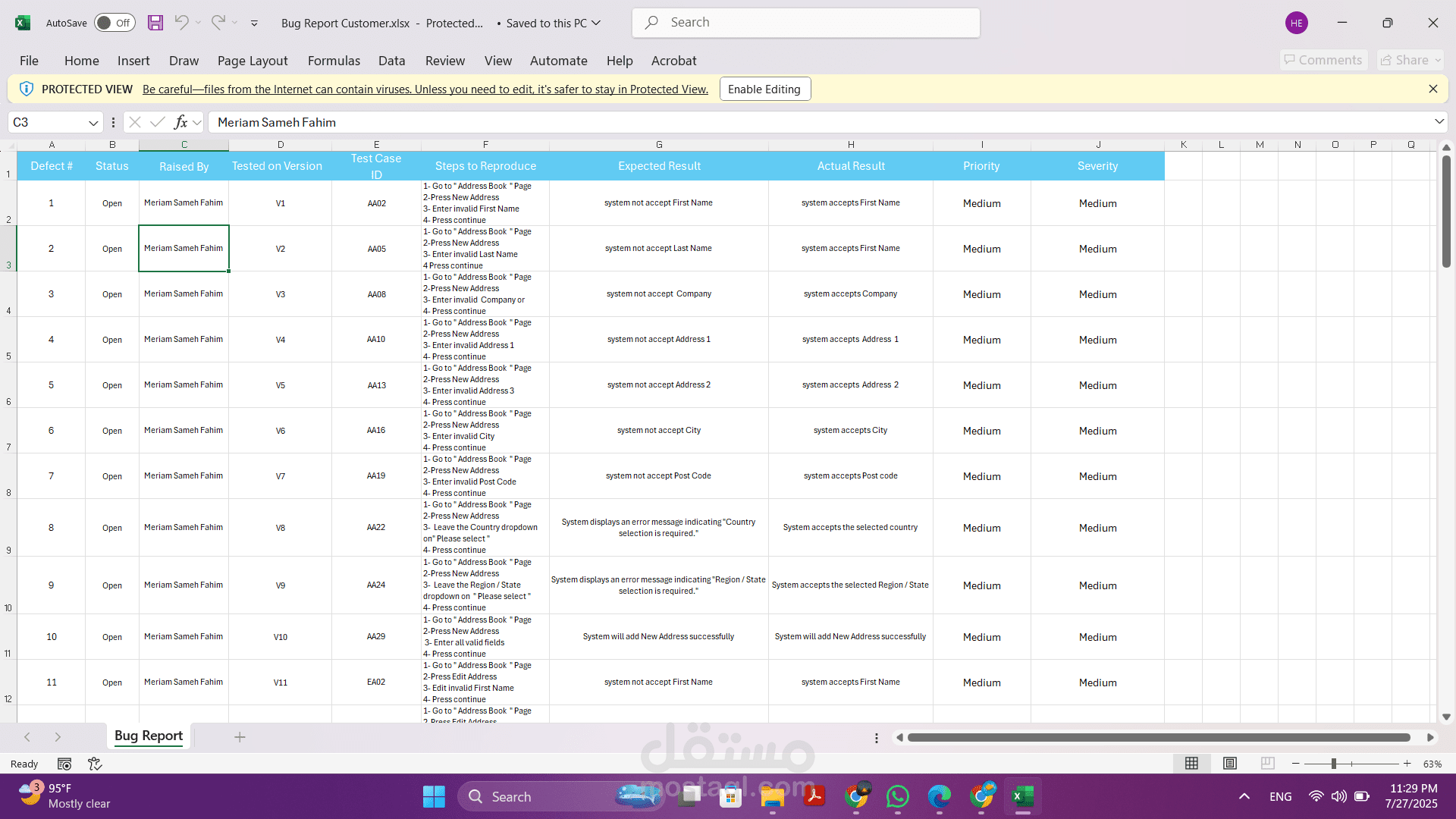Select the Bug Report sheet tab
This screenshot has width=1456, height=819.
pyautogui.click(x=149, y=736)
